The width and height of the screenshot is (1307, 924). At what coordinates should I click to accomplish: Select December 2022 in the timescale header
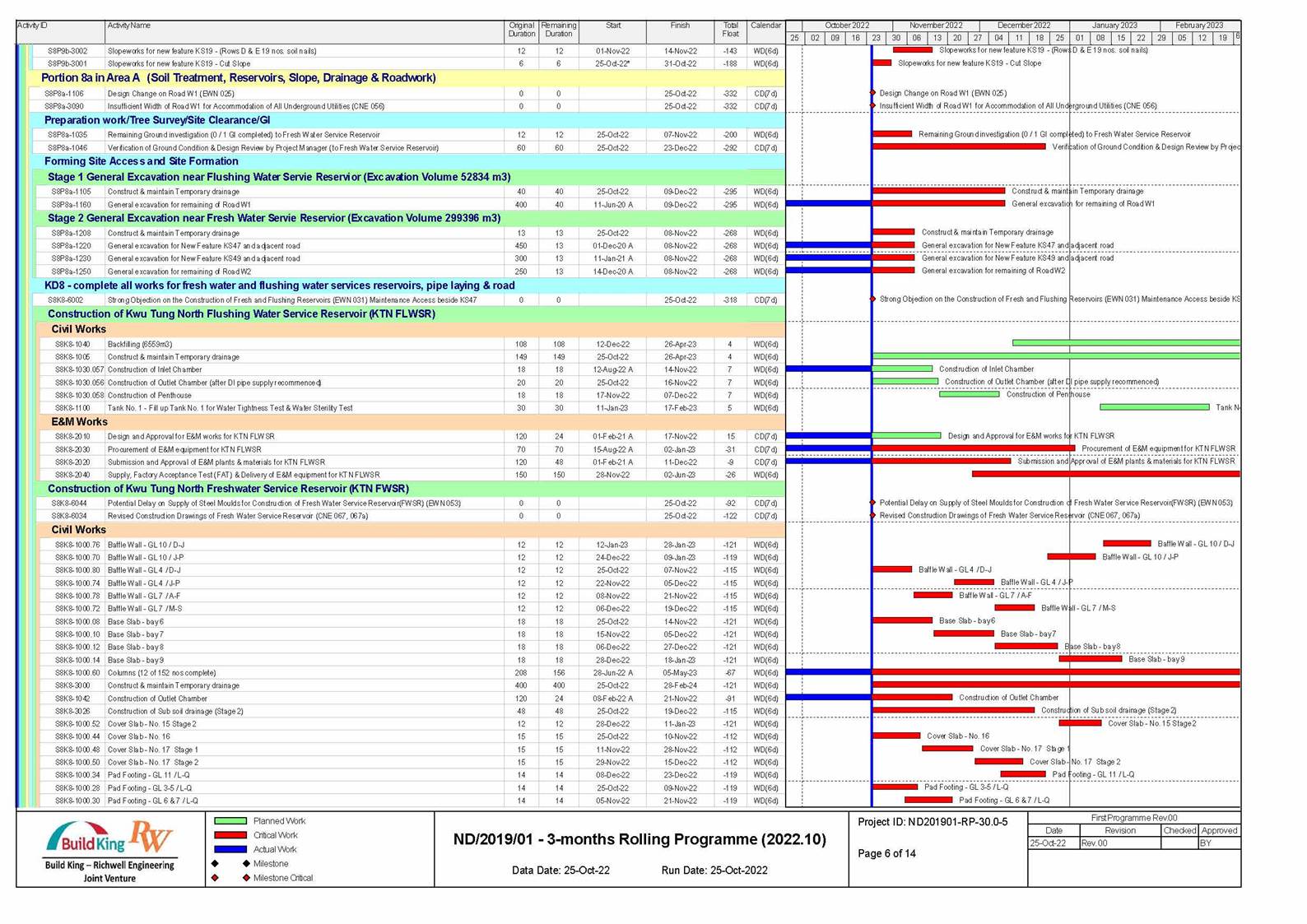[1025, 26]
